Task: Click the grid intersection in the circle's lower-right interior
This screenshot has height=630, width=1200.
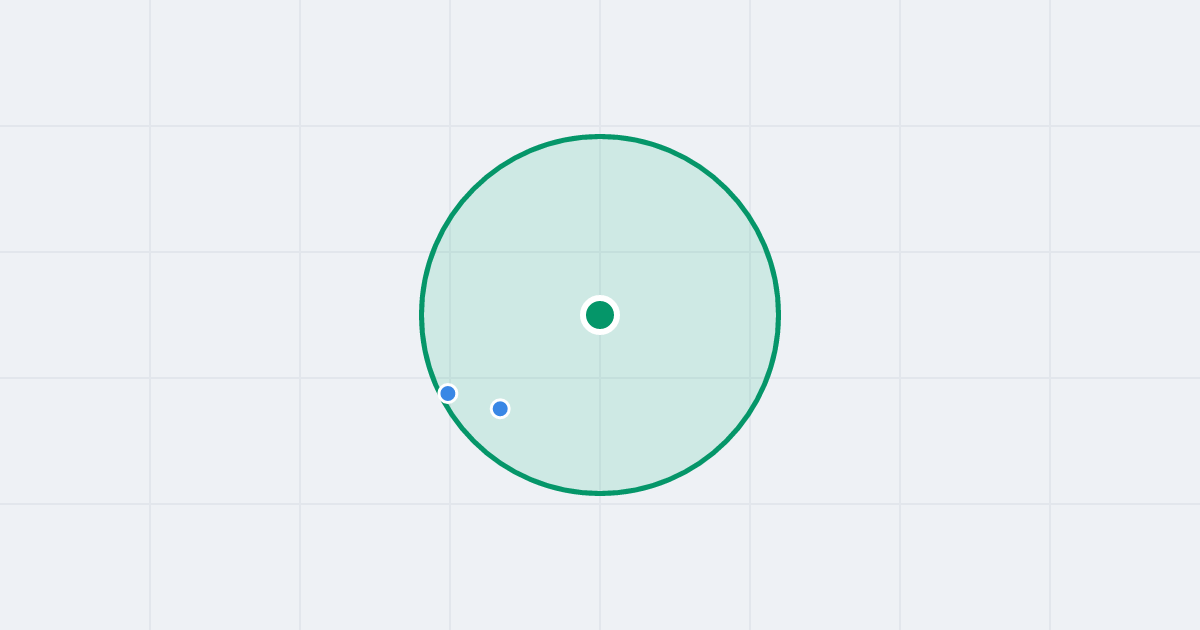Action: [750, 378]
